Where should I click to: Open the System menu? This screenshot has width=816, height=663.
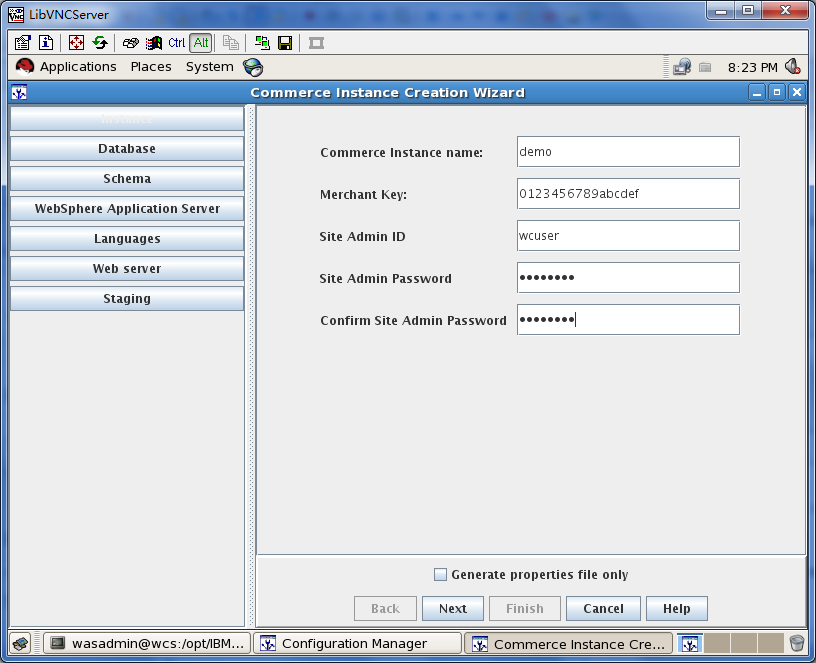[x=210, y=67]
